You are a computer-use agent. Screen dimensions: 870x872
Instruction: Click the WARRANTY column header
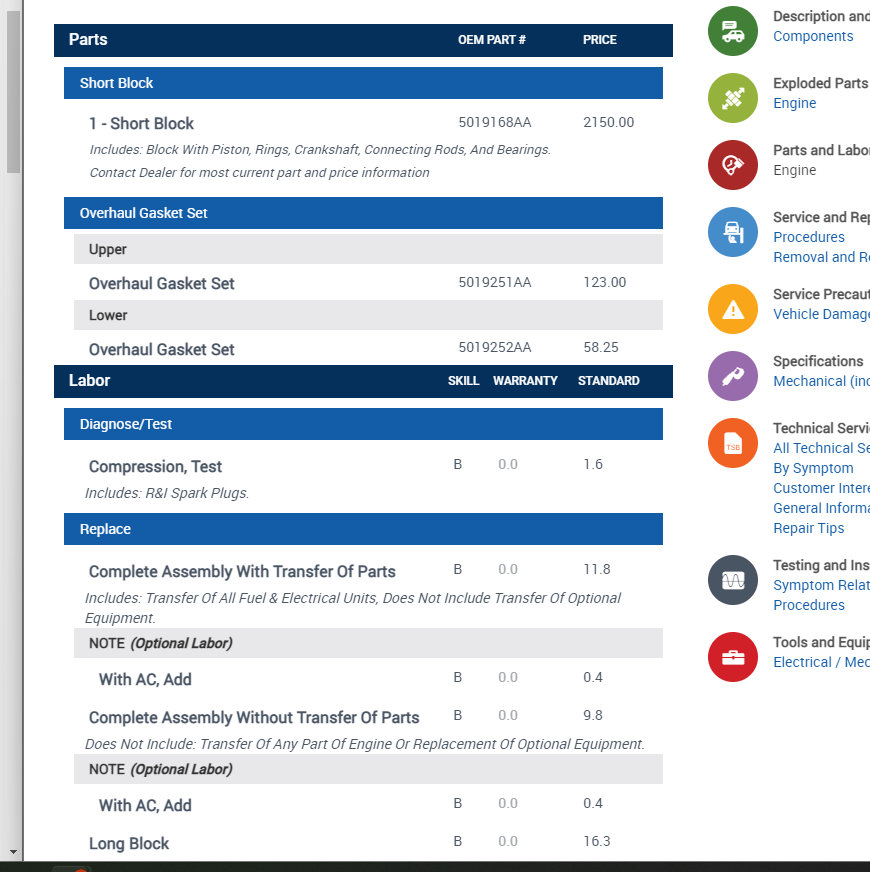(525, 381)
